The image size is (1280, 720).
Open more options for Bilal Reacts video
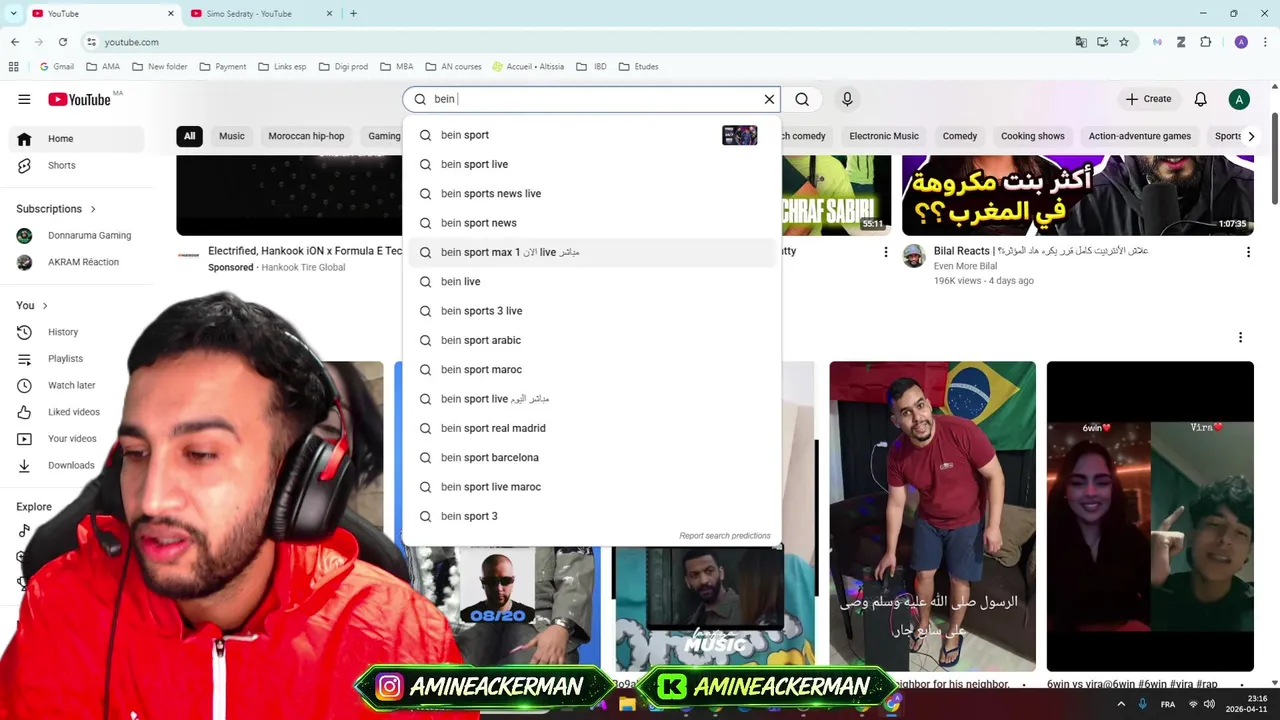(x=1248, y=252)
